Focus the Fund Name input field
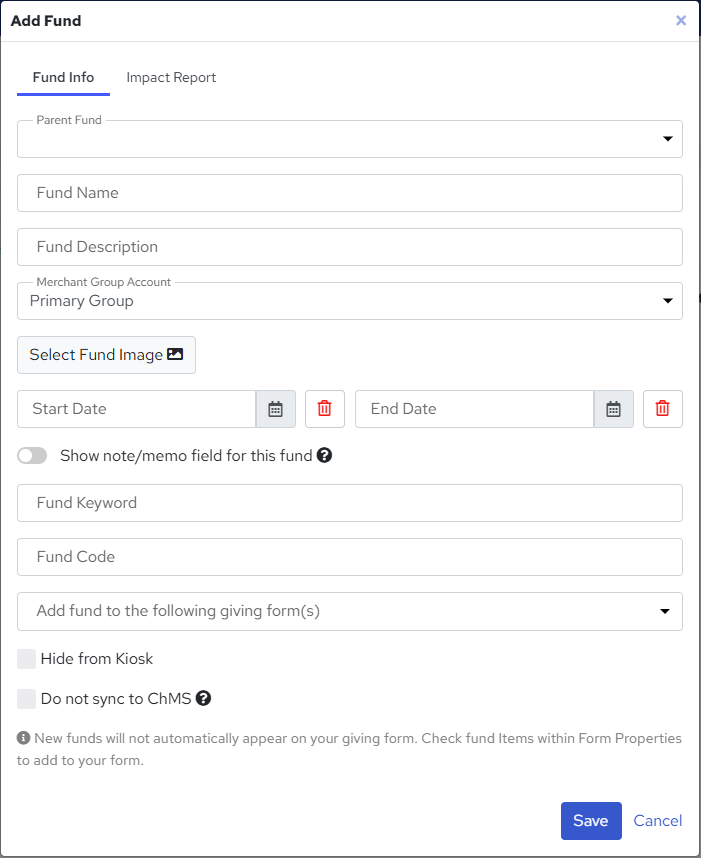Viewport: 701px width, 858px height. pos(350,193)
